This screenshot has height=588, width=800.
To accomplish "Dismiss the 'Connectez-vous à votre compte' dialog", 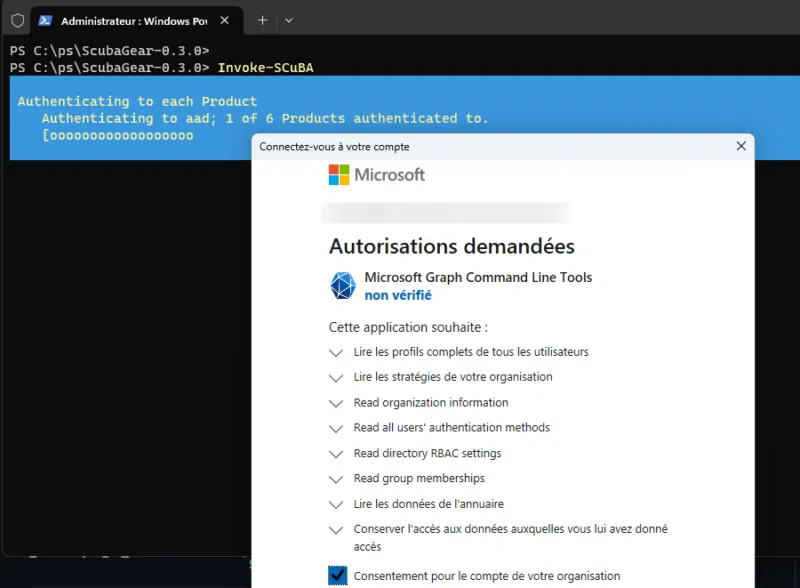I will point(741,146).
